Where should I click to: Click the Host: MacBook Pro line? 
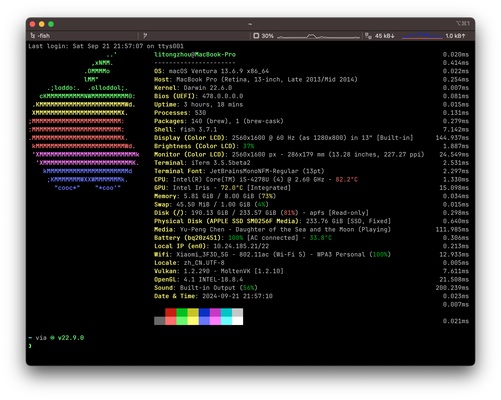(256, 79)
